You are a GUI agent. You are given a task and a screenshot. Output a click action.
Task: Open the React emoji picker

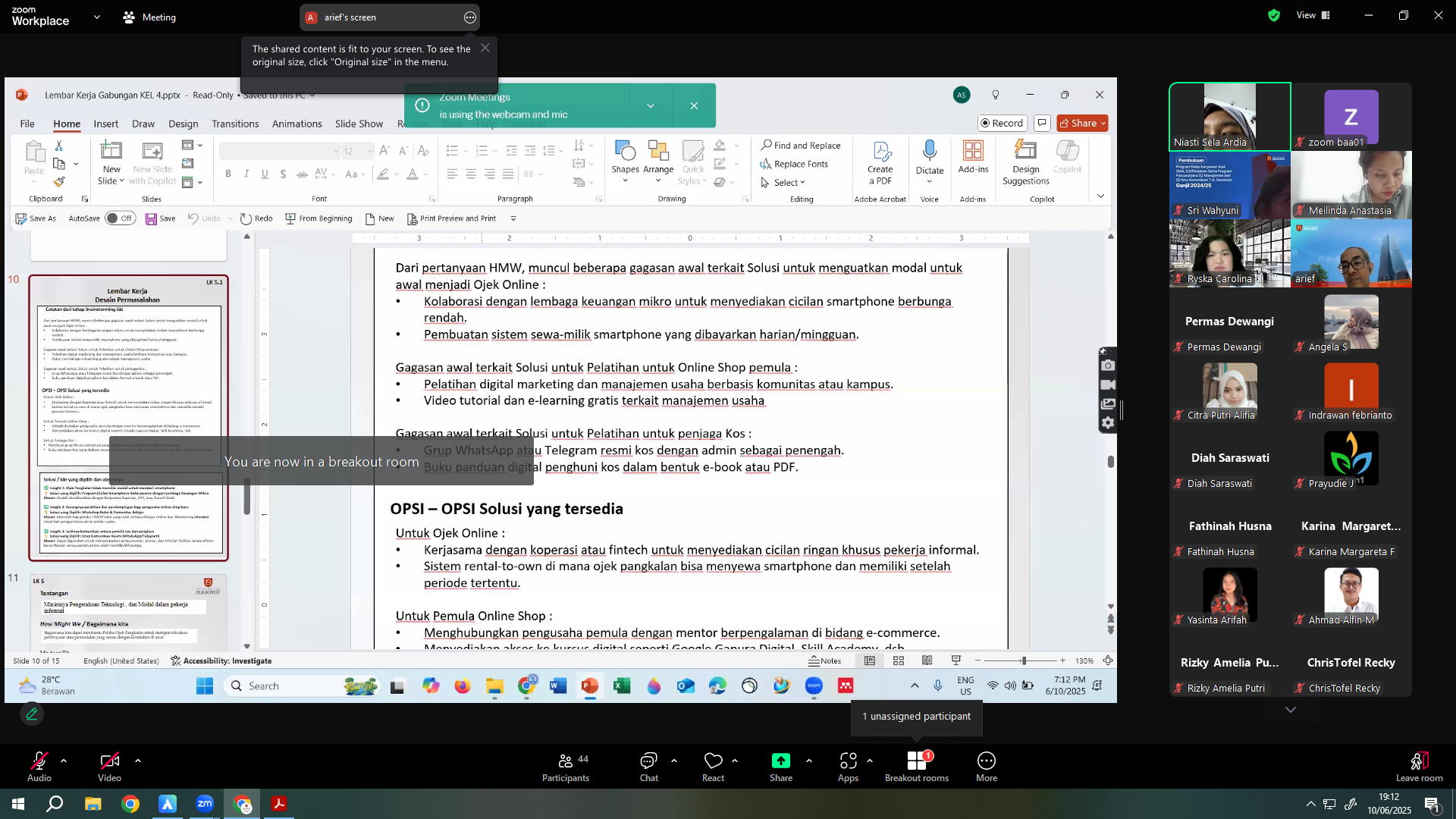pyautogui.click(x=713, y=766)
